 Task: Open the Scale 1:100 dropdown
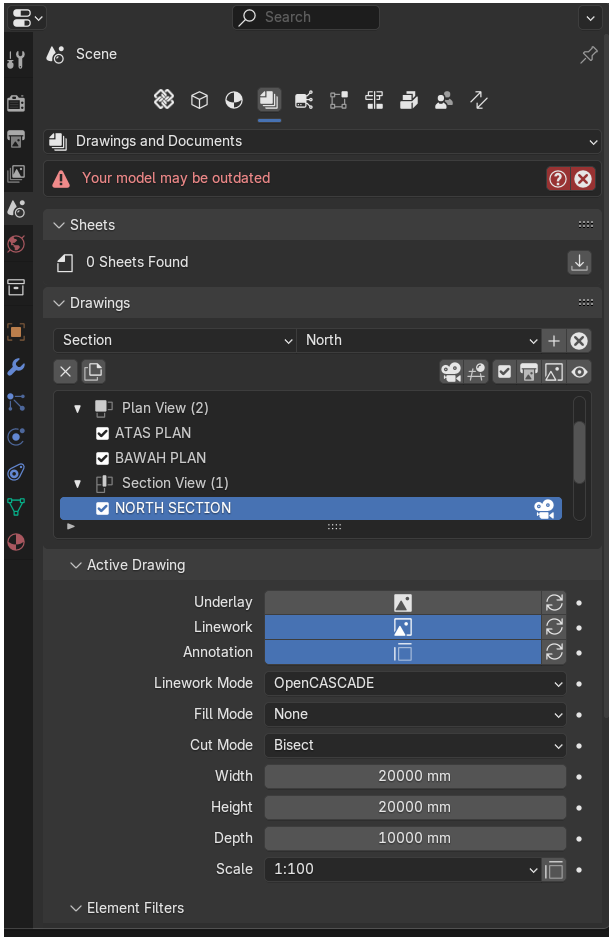coord(403,869)
